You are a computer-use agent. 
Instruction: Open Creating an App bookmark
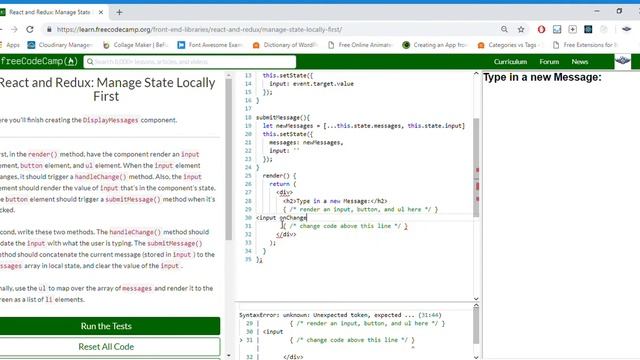click(x=435, y=45)
